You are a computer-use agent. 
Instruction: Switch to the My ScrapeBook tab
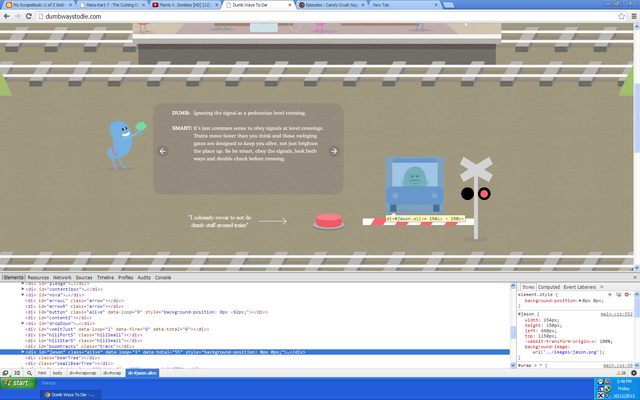point(37,5)
